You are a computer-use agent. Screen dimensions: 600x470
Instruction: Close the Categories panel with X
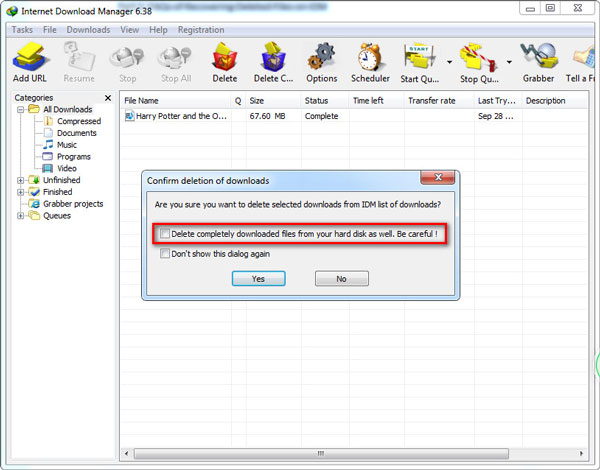pyautogui.click(x=108, y=98)
